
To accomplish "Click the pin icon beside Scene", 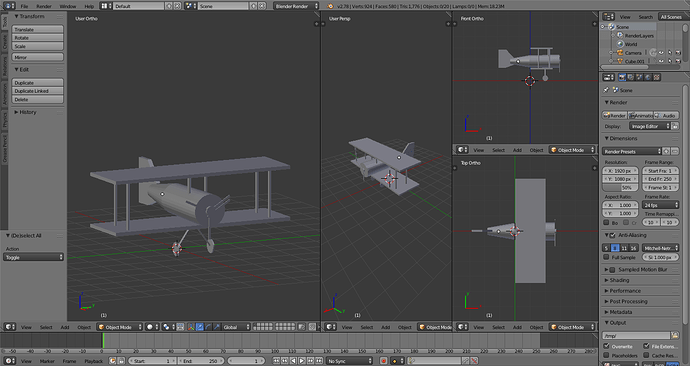I will tap(606, 90).
